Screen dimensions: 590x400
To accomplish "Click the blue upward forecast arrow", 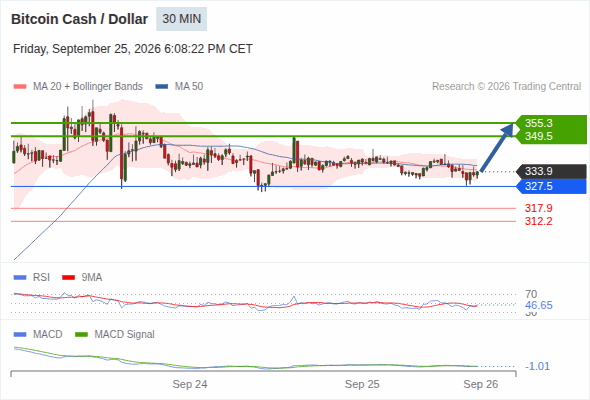I will click(x=497, y=148).
